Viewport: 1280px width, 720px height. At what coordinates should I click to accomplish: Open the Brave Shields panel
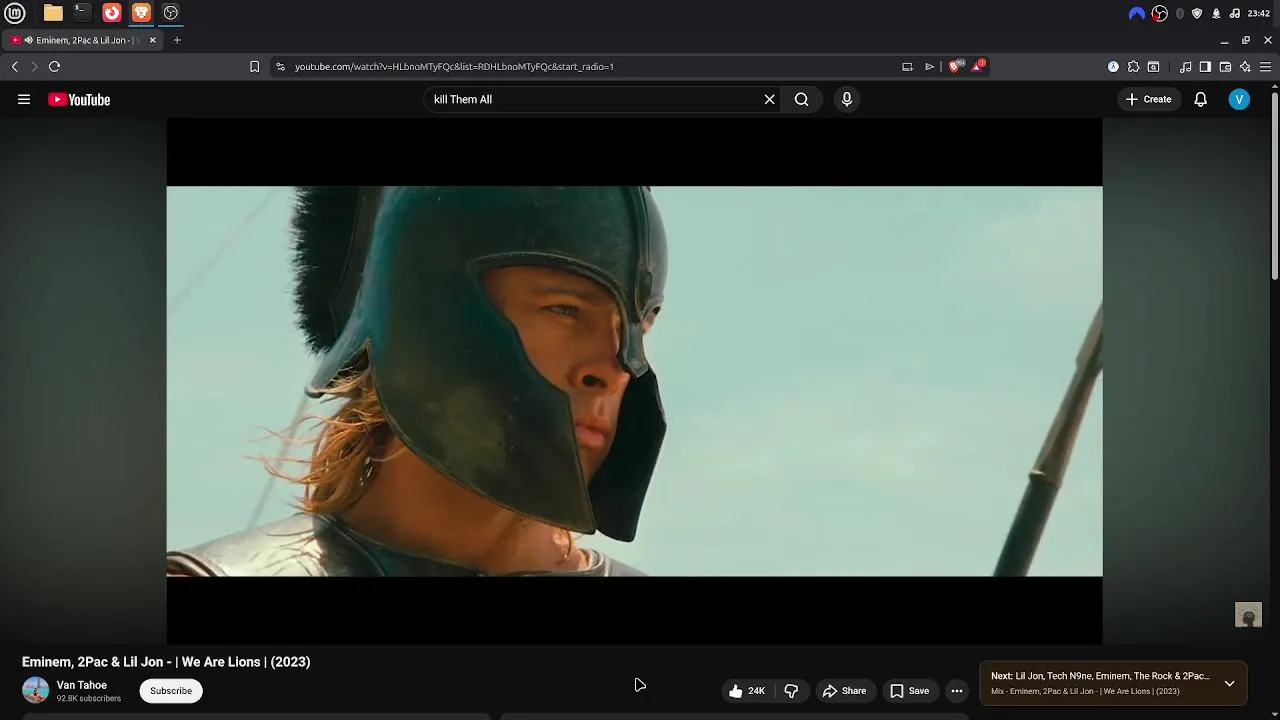point(955,66)
